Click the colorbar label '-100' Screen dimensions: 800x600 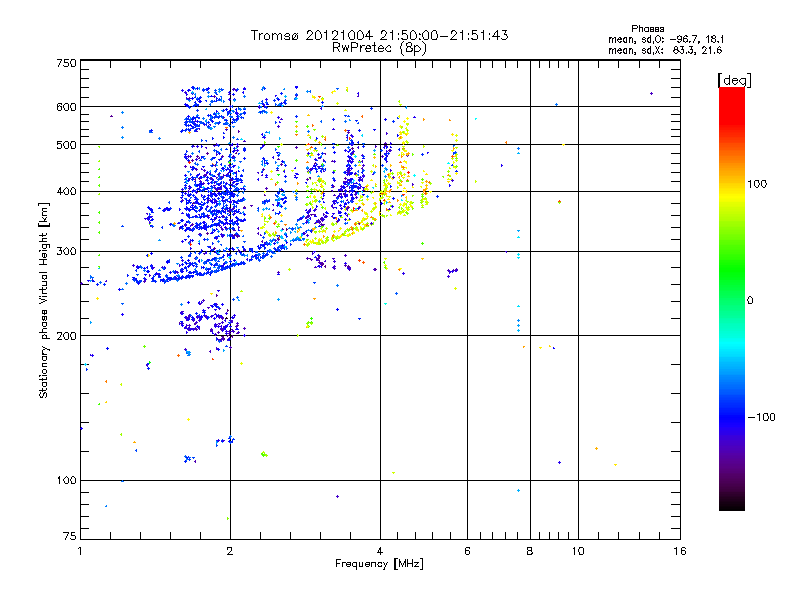[761, 417]
